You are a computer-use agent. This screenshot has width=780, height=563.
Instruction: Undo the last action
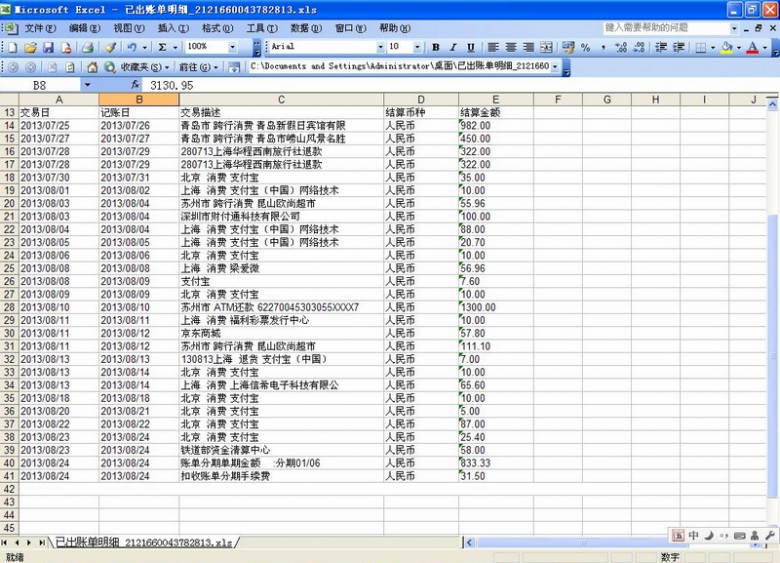[132, 47]
